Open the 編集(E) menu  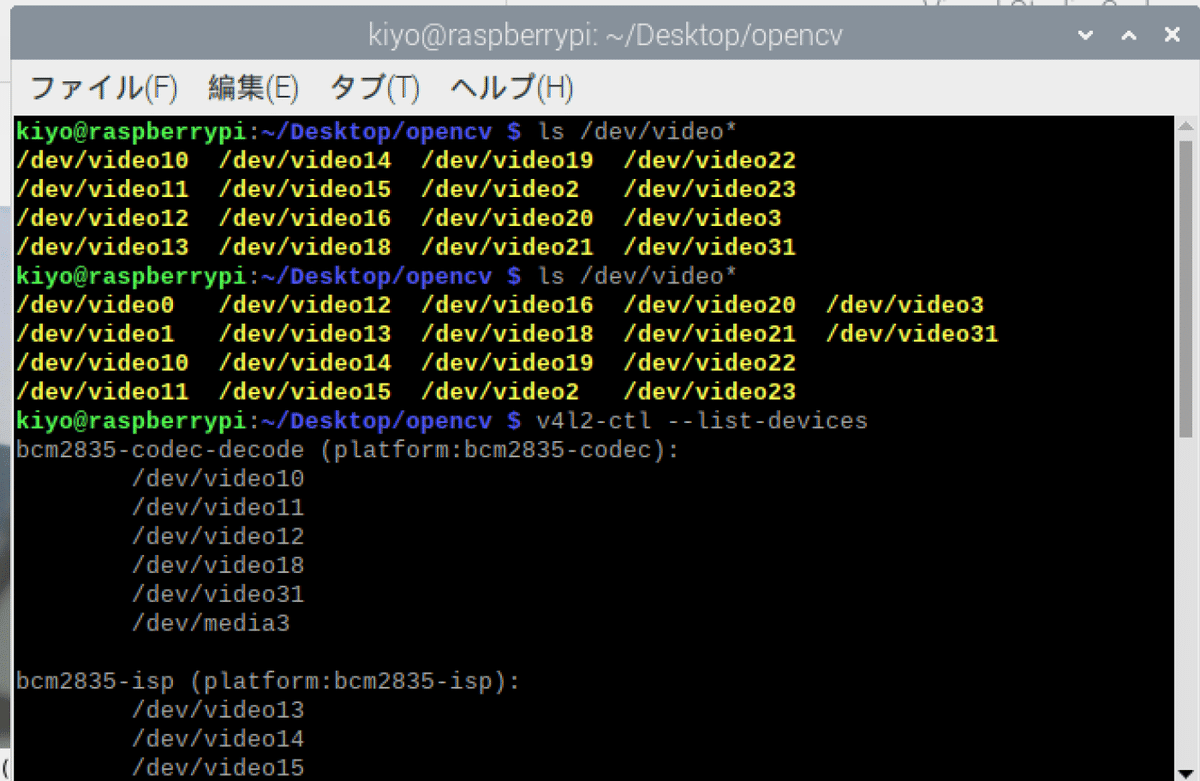click(253, 88)
